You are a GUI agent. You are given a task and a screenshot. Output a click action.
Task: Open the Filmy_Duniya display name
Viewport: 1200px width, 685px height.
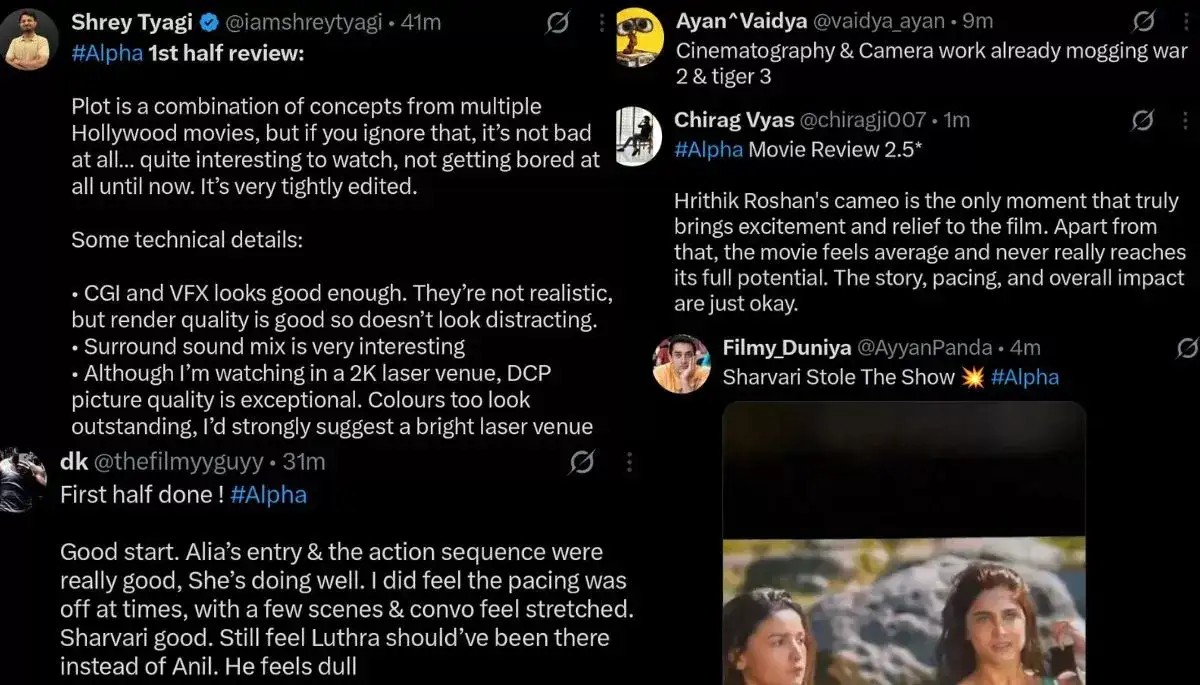tap(787, 348)
